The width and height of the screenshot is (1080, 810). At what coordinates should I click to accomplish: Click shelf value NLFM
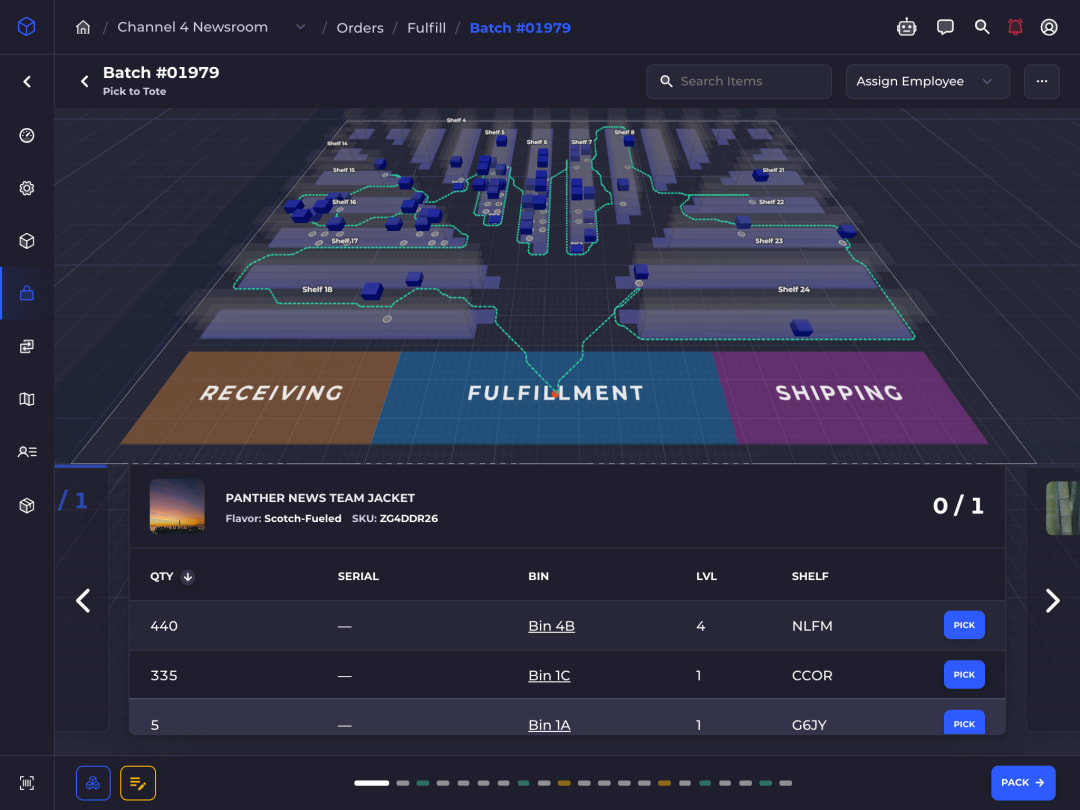coord(812,625)
